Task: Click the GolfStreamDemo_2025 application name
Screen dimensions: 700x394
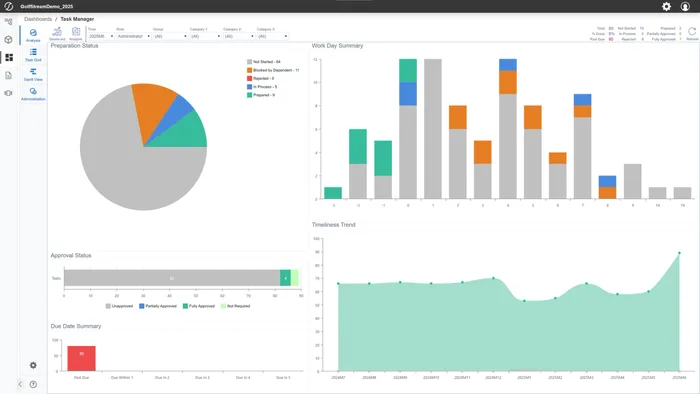Action: [46, 7]
